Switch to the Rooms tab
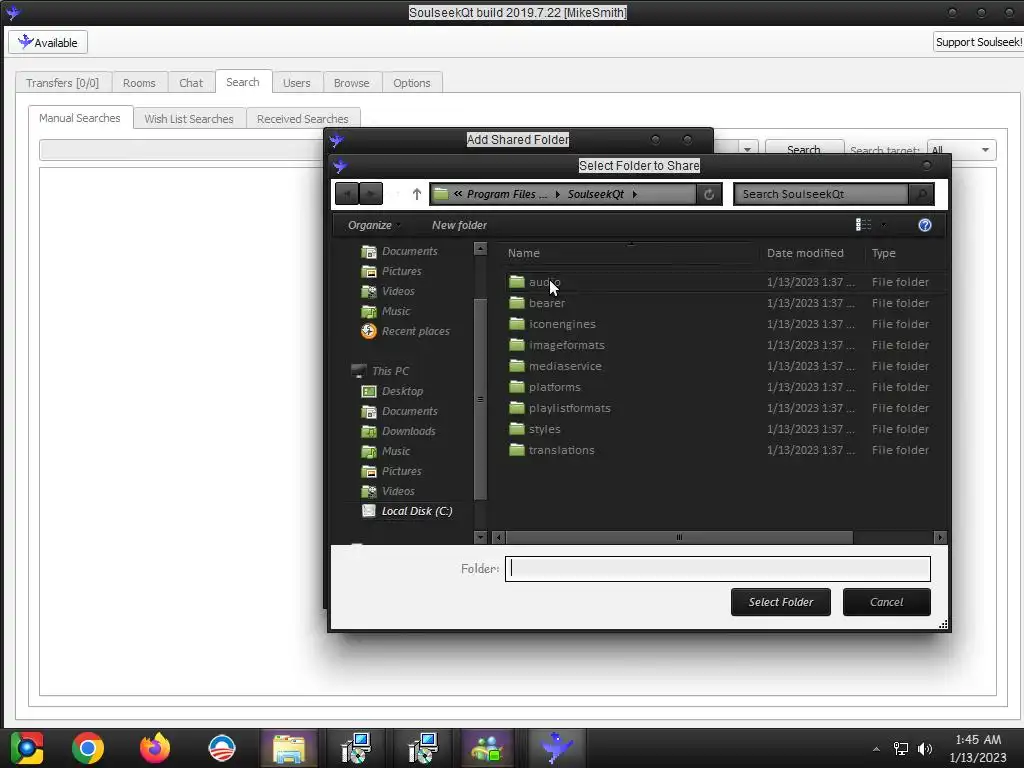This screenshot has height=768, width=1024. (x=139, y=83)
